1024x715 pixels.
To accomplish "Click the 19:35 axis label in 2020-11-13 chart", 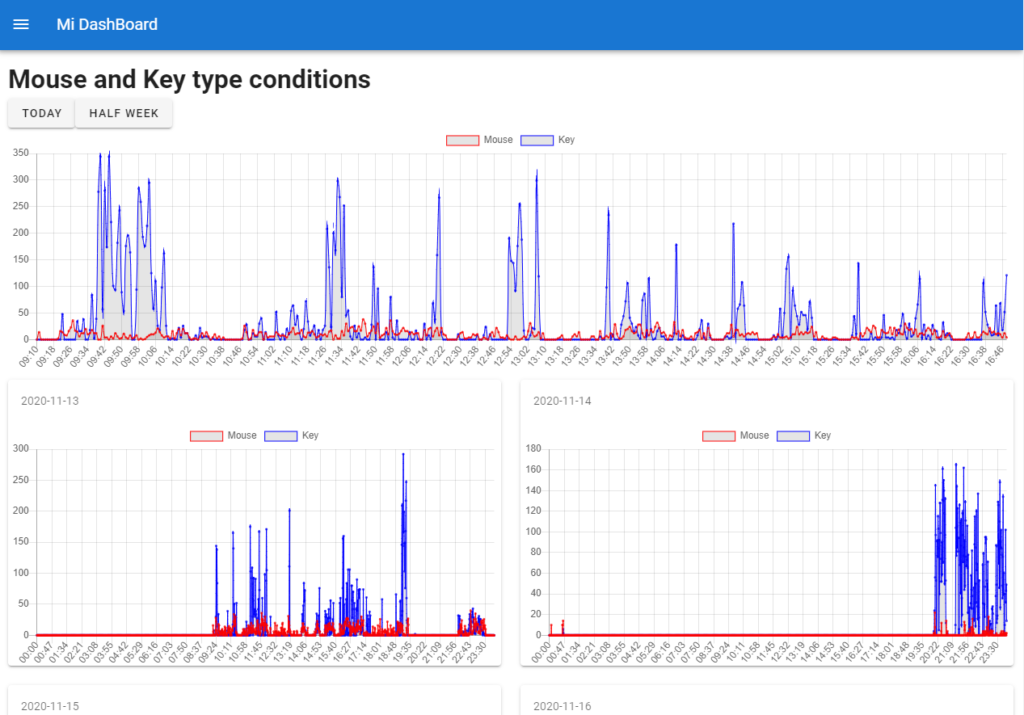I will coord(401,652).
